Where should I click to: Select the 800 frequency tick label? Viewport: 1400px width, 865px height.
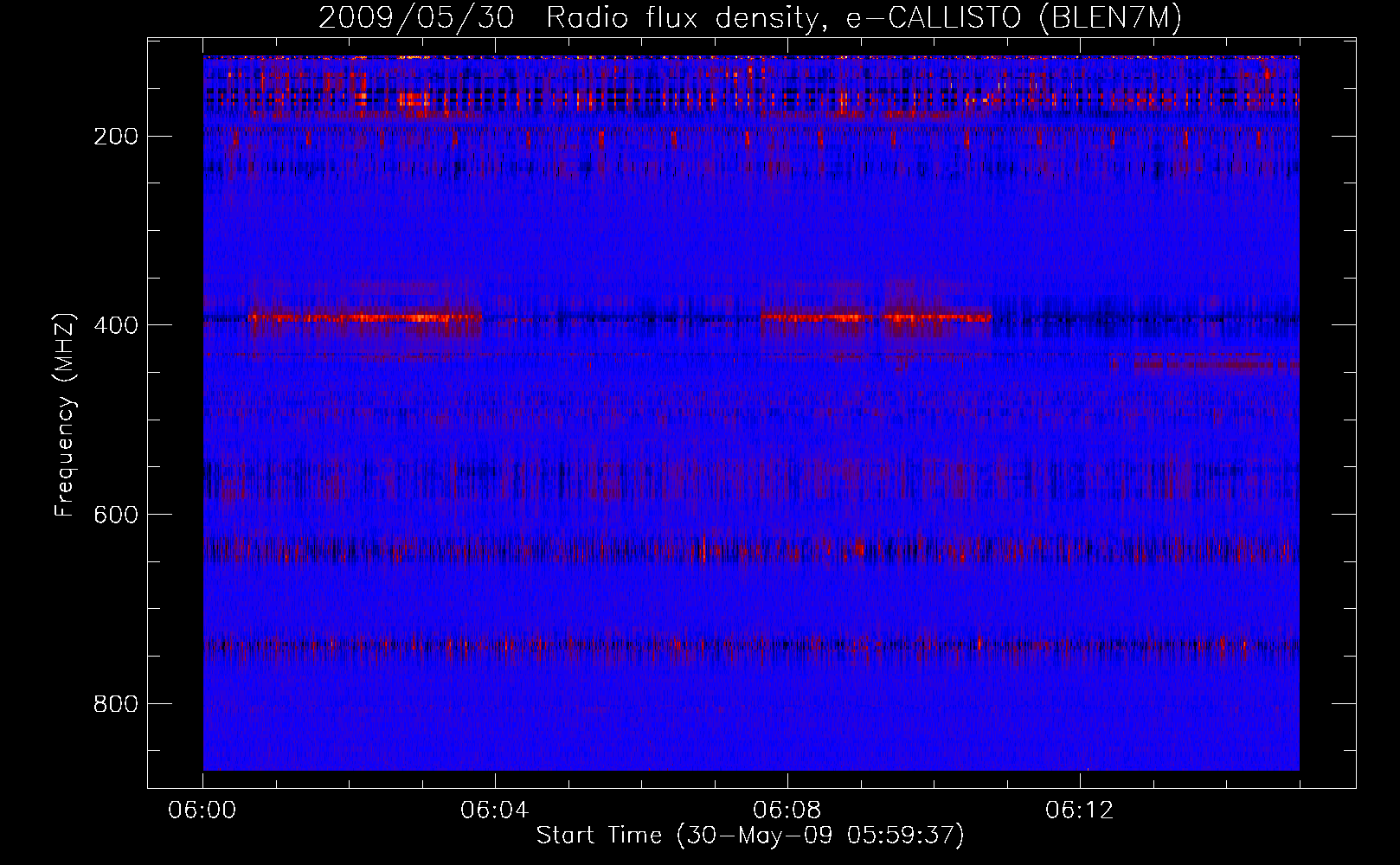tap(116, 704)
